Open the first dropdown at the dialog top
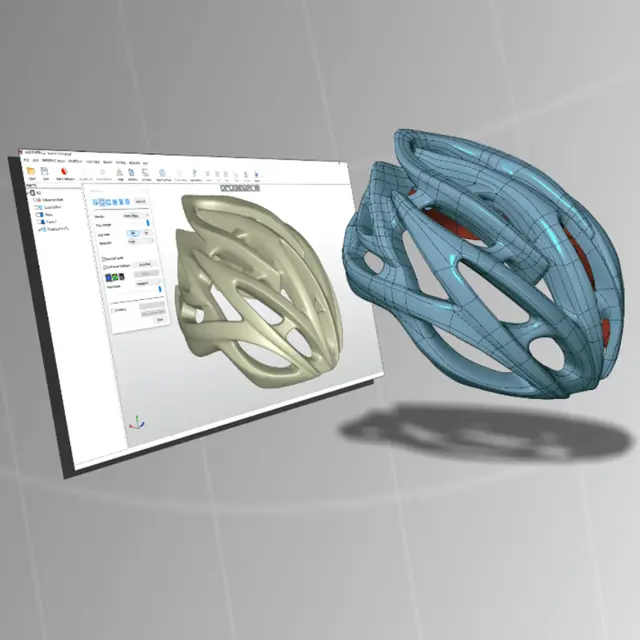 tap(137, 216)
